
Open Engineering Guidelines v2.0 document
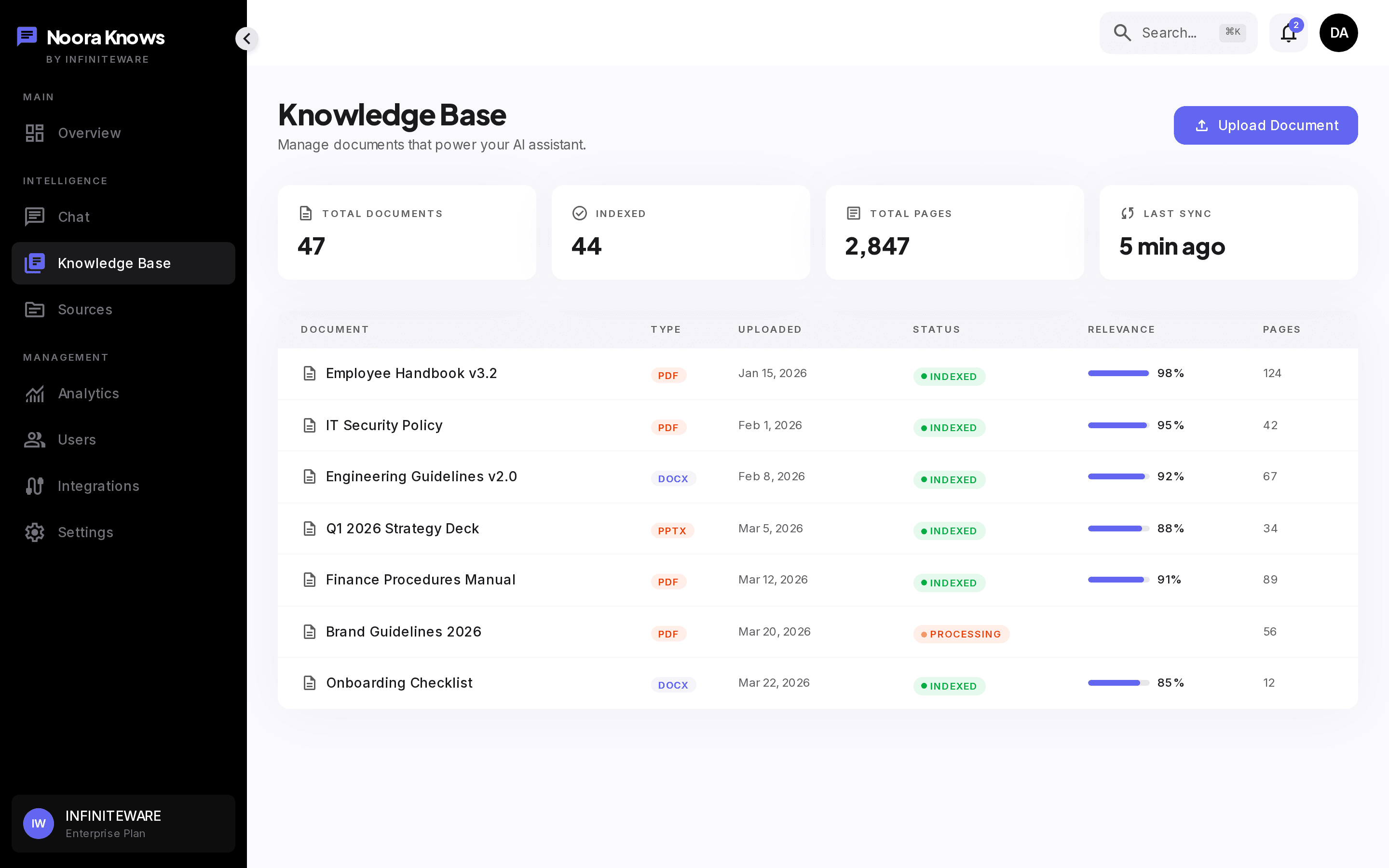422,476
